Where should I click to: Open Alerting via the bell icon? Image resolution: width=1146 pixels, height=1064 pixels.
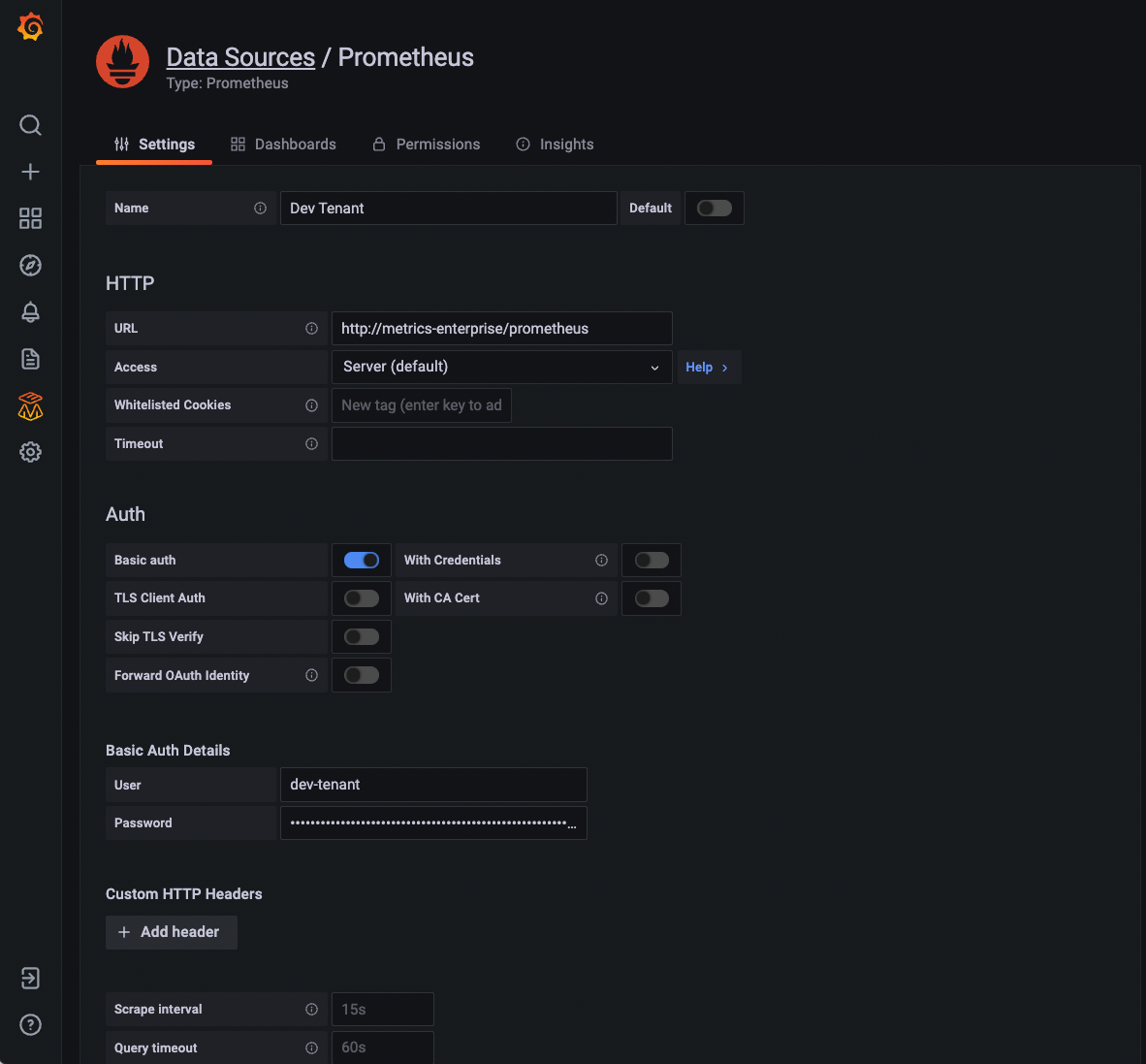(30, 311)
